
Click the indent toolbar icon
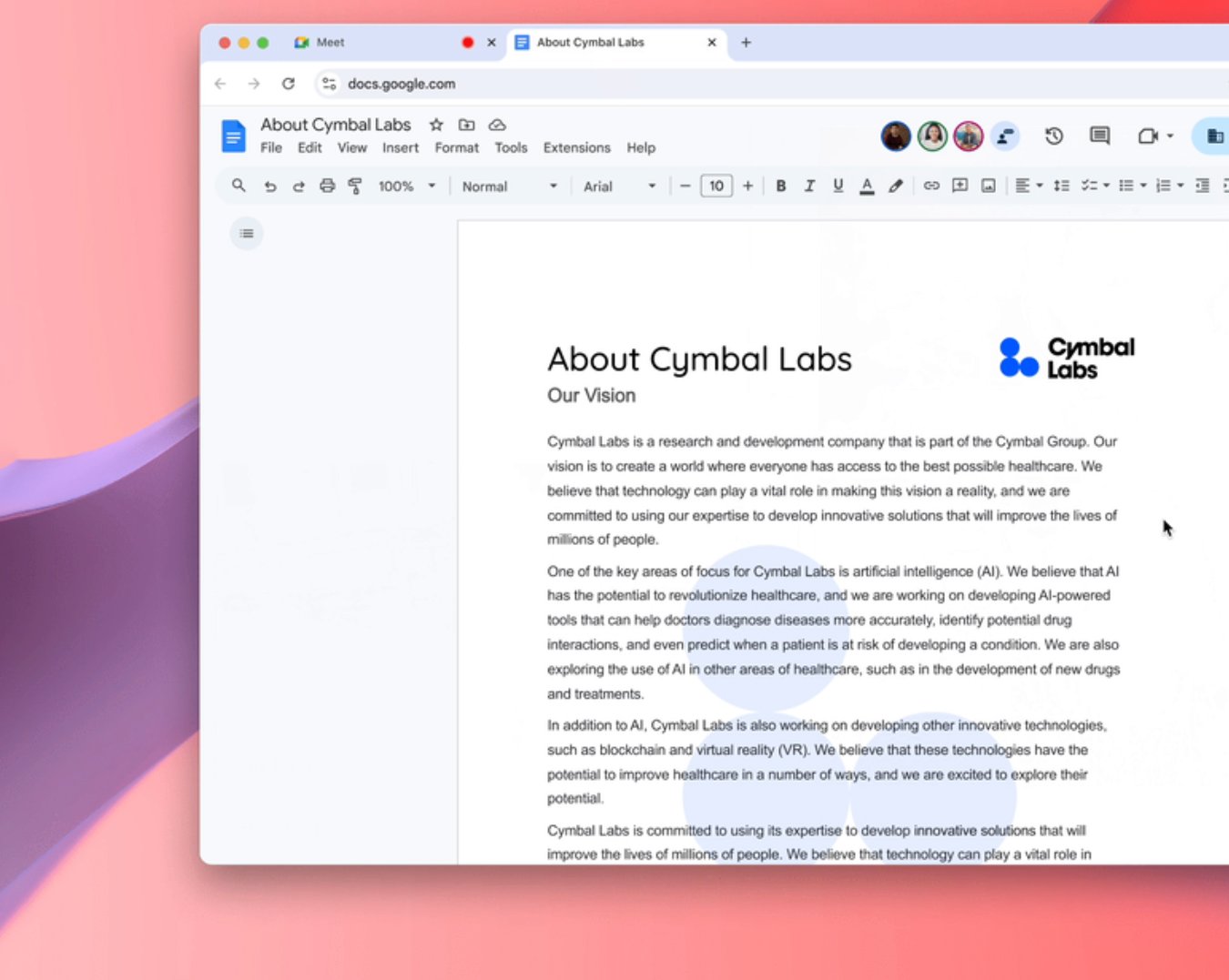(x=1203, y=186)
